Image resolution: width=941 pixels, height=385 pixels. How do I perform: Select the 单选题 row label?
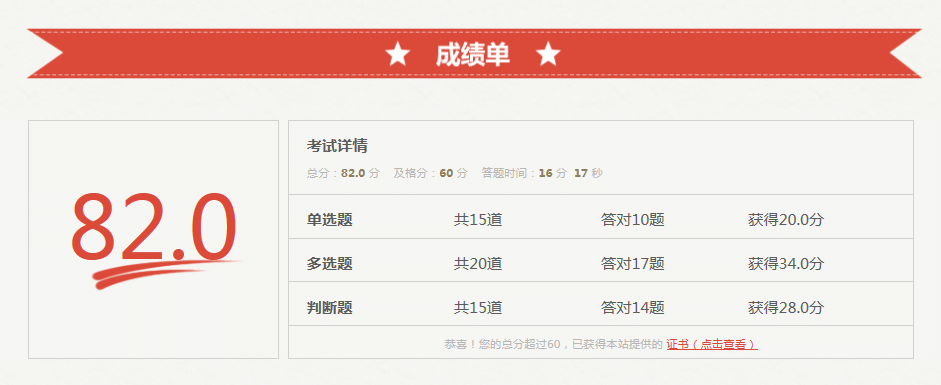[x=329, y=220]
